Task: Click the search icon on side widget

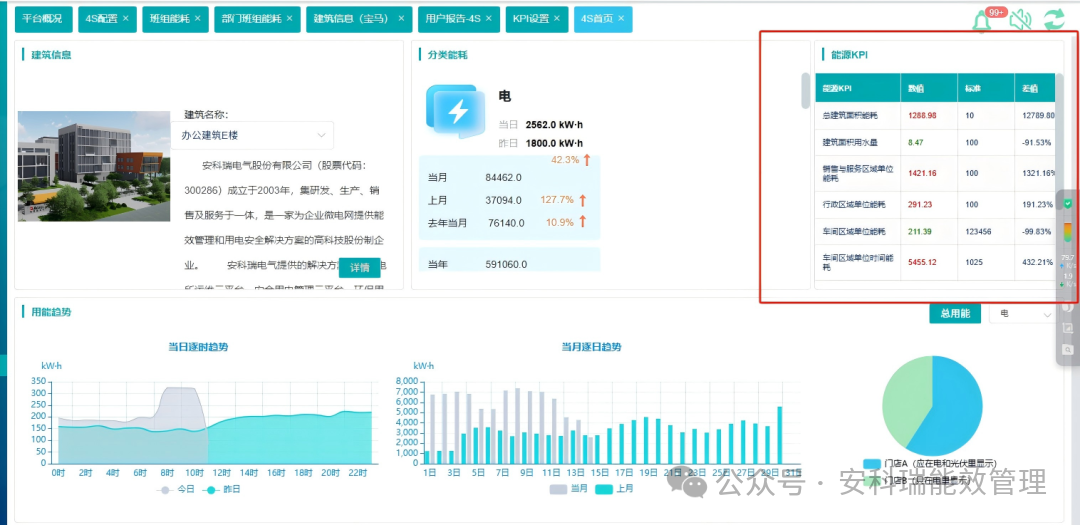Action: (1068, 350)
